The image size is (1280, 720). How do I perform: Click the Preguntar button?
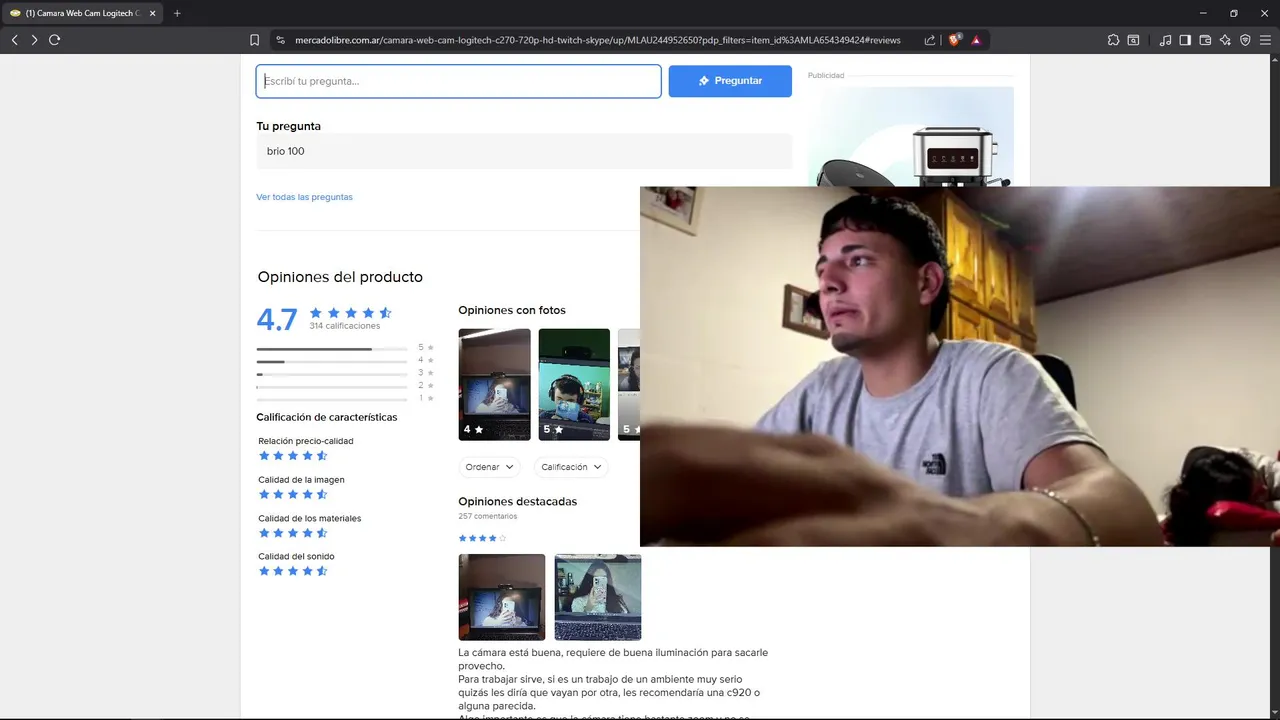730,81
